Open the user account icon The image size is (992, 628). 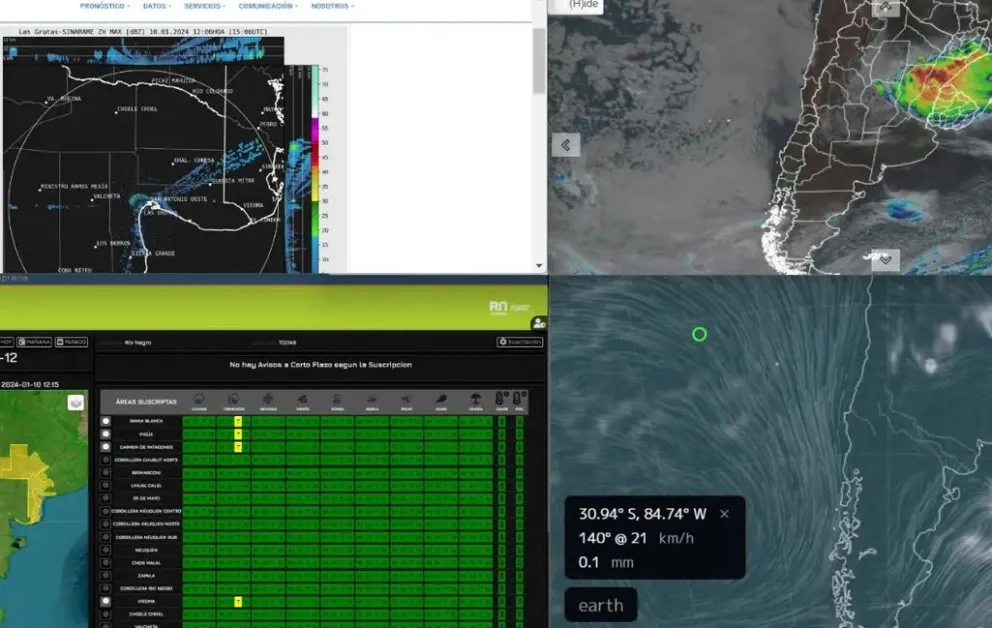point(539,323)
